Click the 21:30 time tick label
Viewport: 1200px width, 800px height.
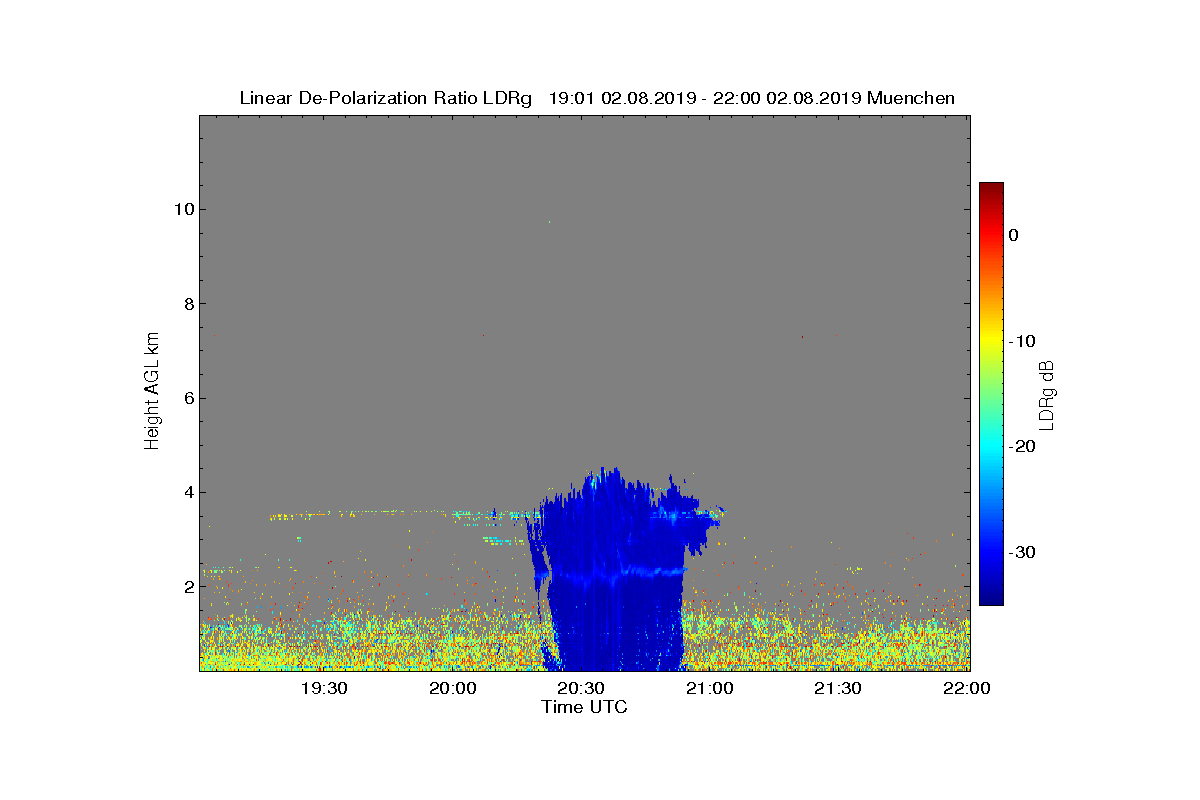(x=838, y=688)
